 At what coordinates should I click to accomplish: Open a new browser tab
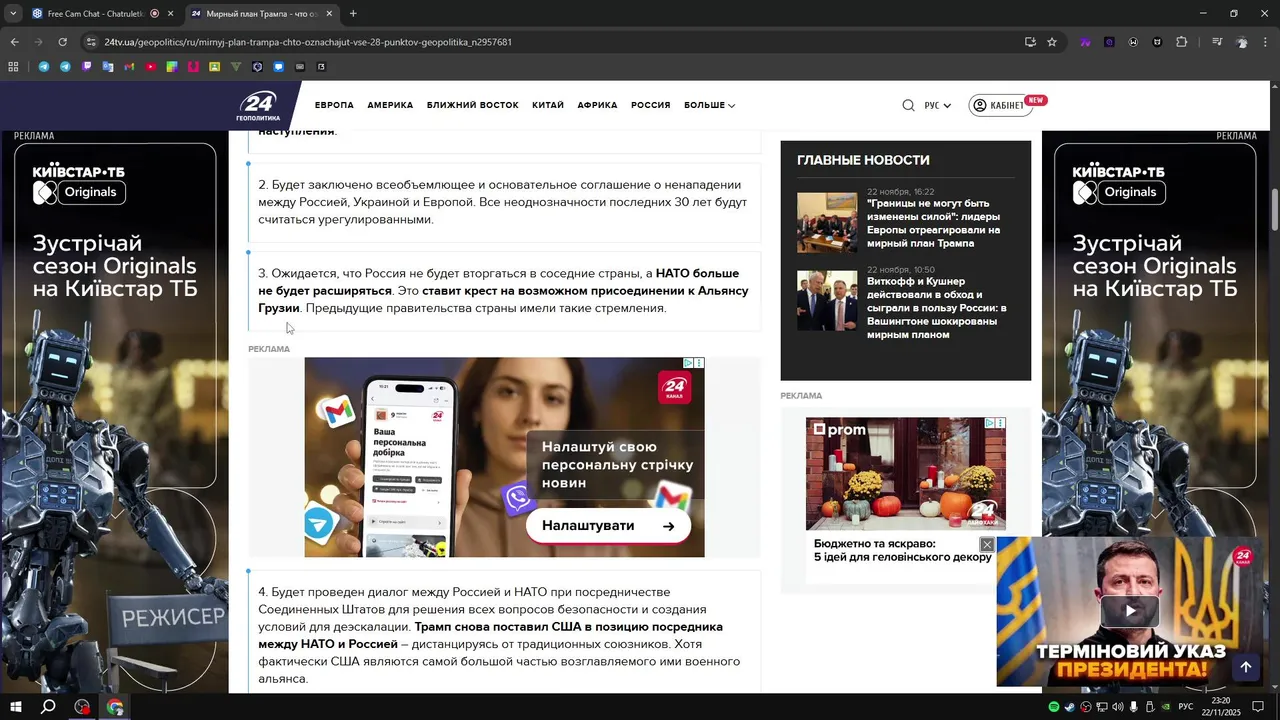point(353,14)
